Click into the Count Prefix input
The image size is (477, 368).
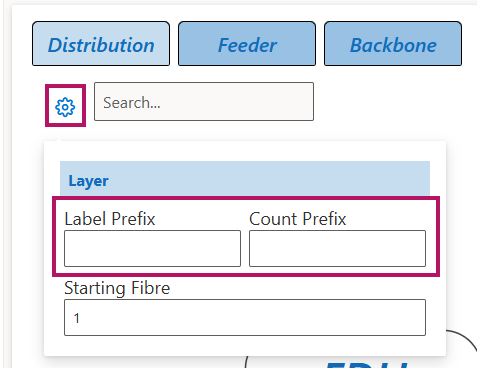[x=337, y=248]
